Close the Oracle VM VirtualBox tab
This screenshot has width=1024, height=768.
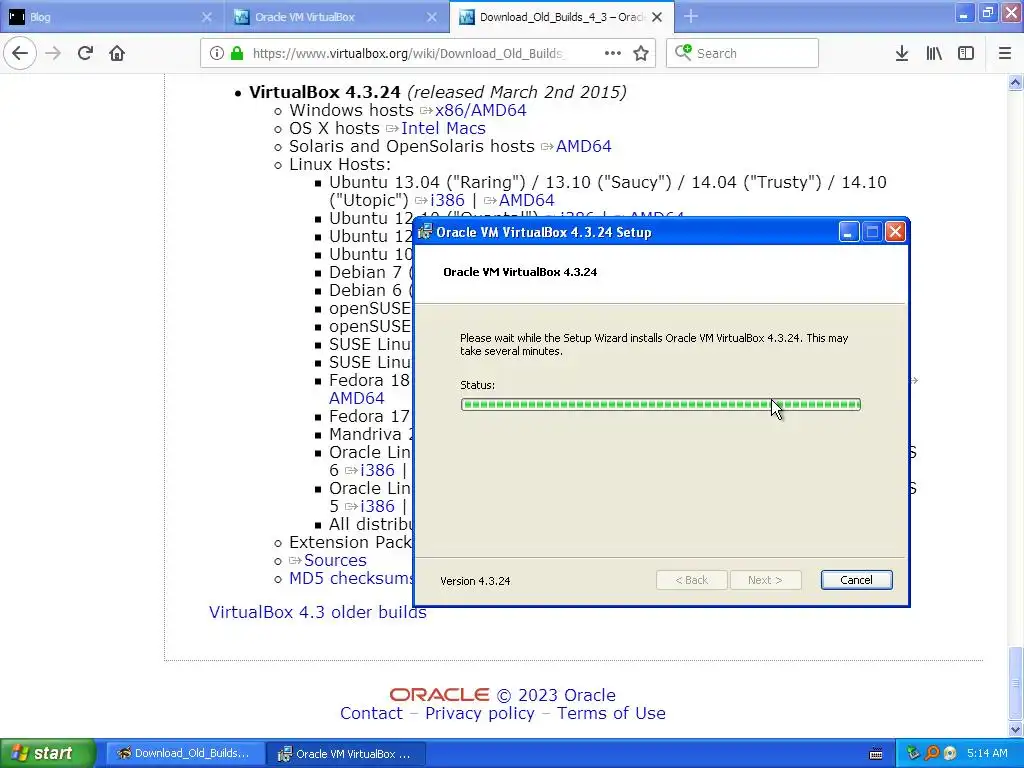click(432, 17)
